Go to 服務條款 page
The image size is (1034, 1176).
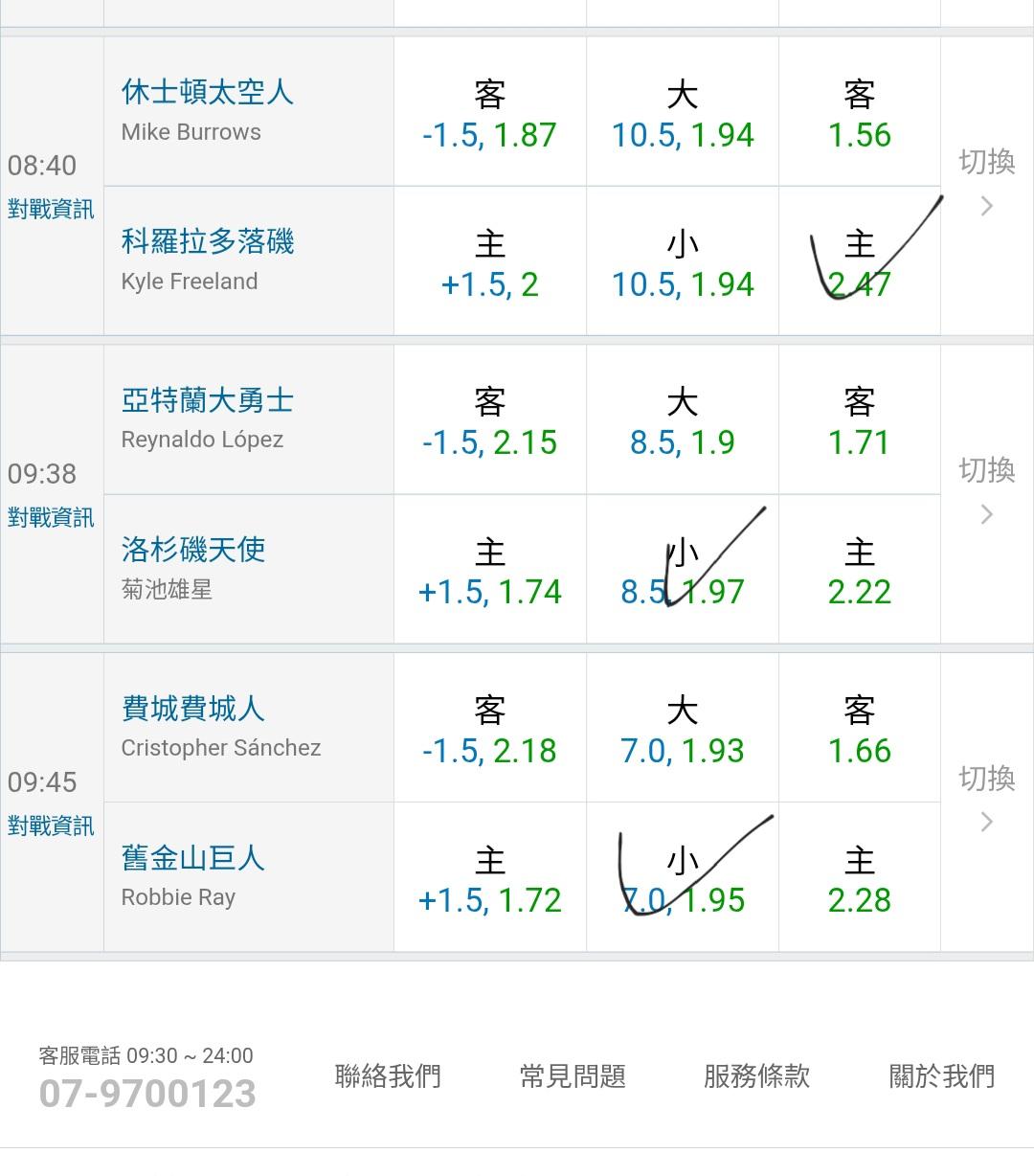(x=756, y=1075)
